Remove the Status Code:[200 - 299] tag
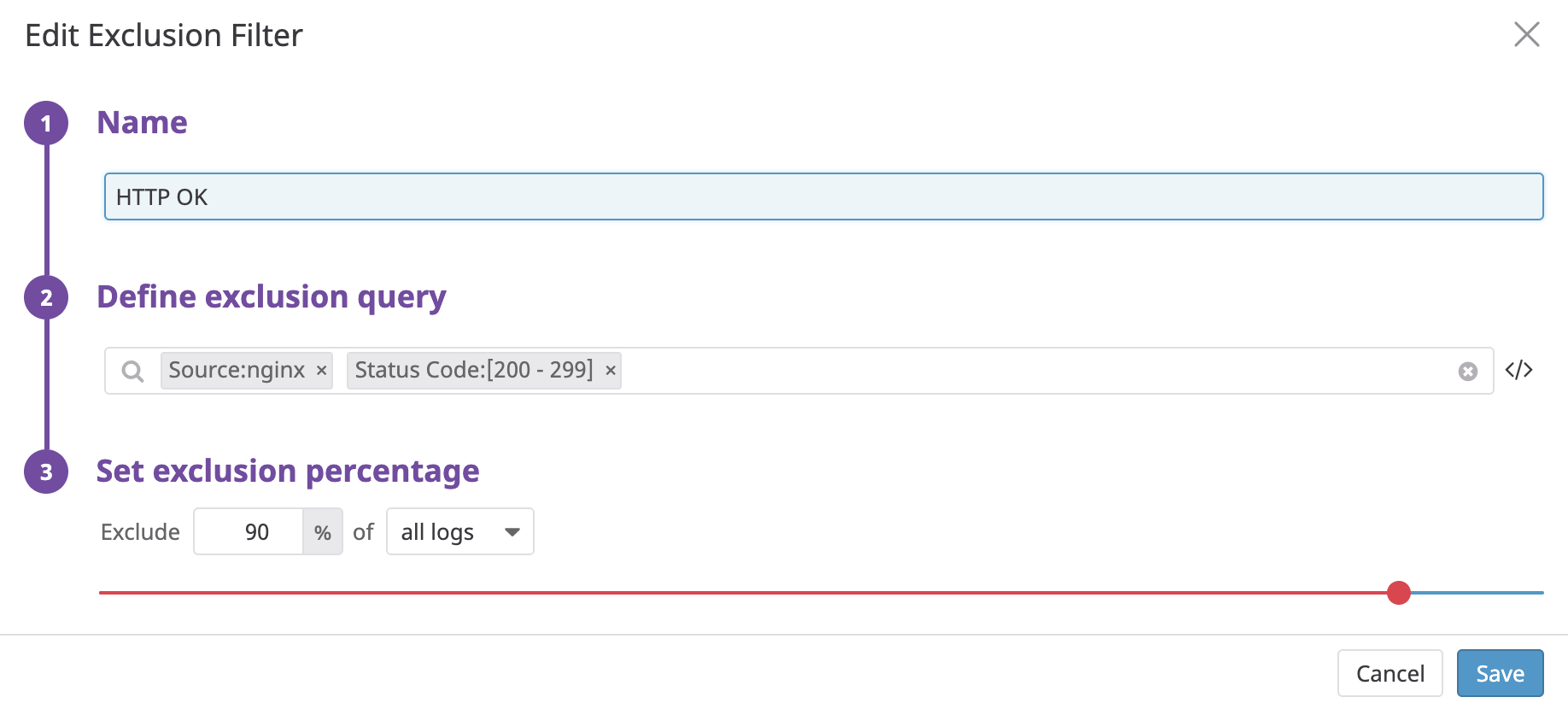The width and height of the screenshot is (1568, 709). tap(611, 371)
